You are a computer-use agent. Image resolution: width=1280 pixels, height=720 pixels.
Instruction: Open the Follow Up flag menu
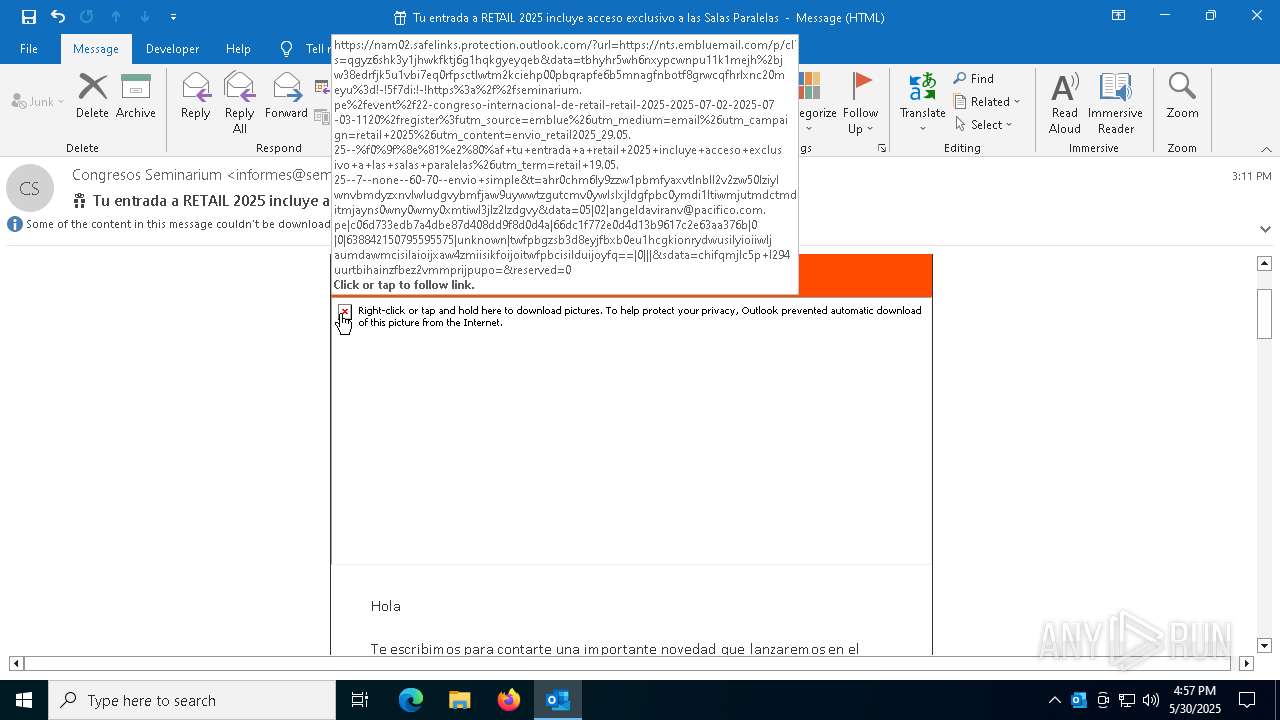tap(860, 103)
